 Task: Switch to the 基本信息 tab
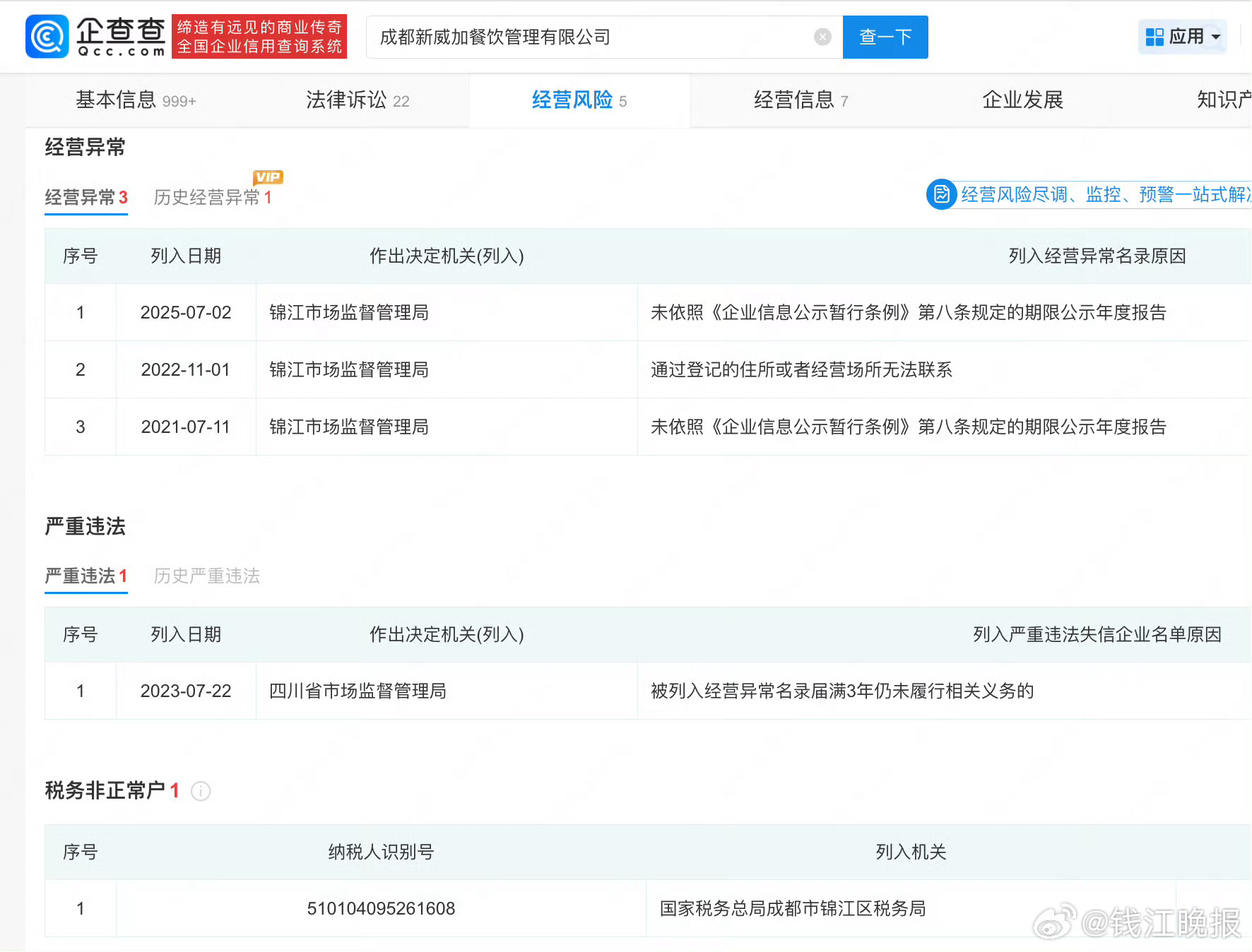point(136,100)
